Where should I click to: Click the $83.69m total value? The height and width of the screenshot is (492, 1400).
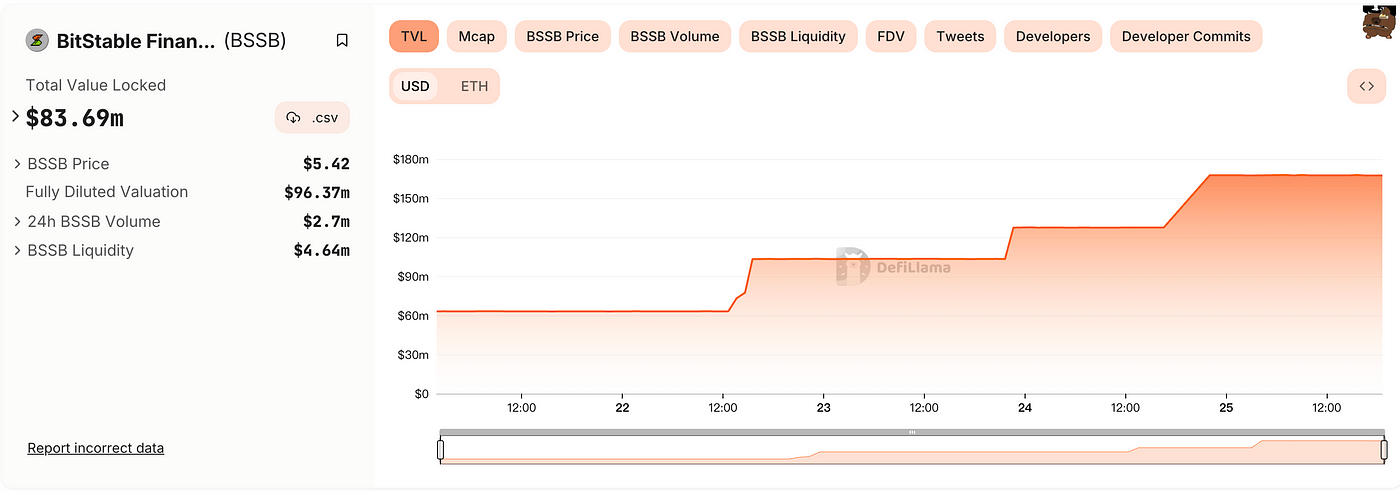click(x=75, y=118)
